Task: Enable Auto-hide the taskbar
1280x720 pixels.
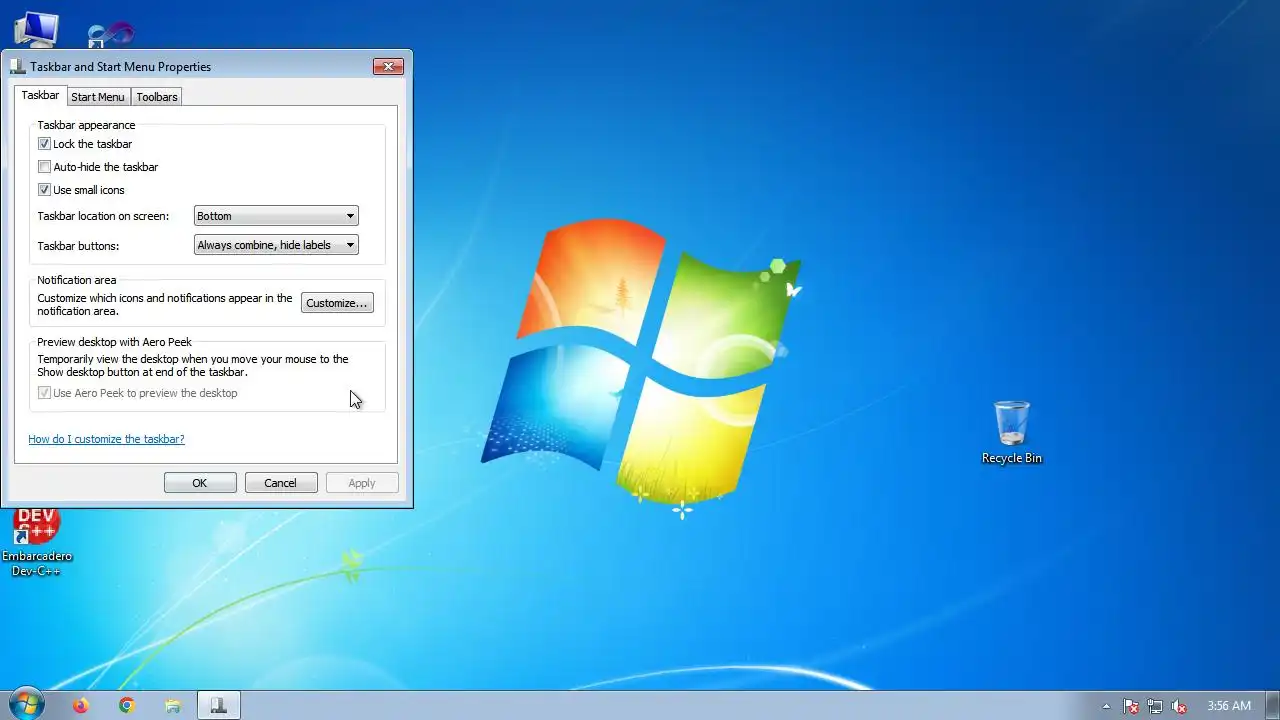Action: (x=44, y=167)
